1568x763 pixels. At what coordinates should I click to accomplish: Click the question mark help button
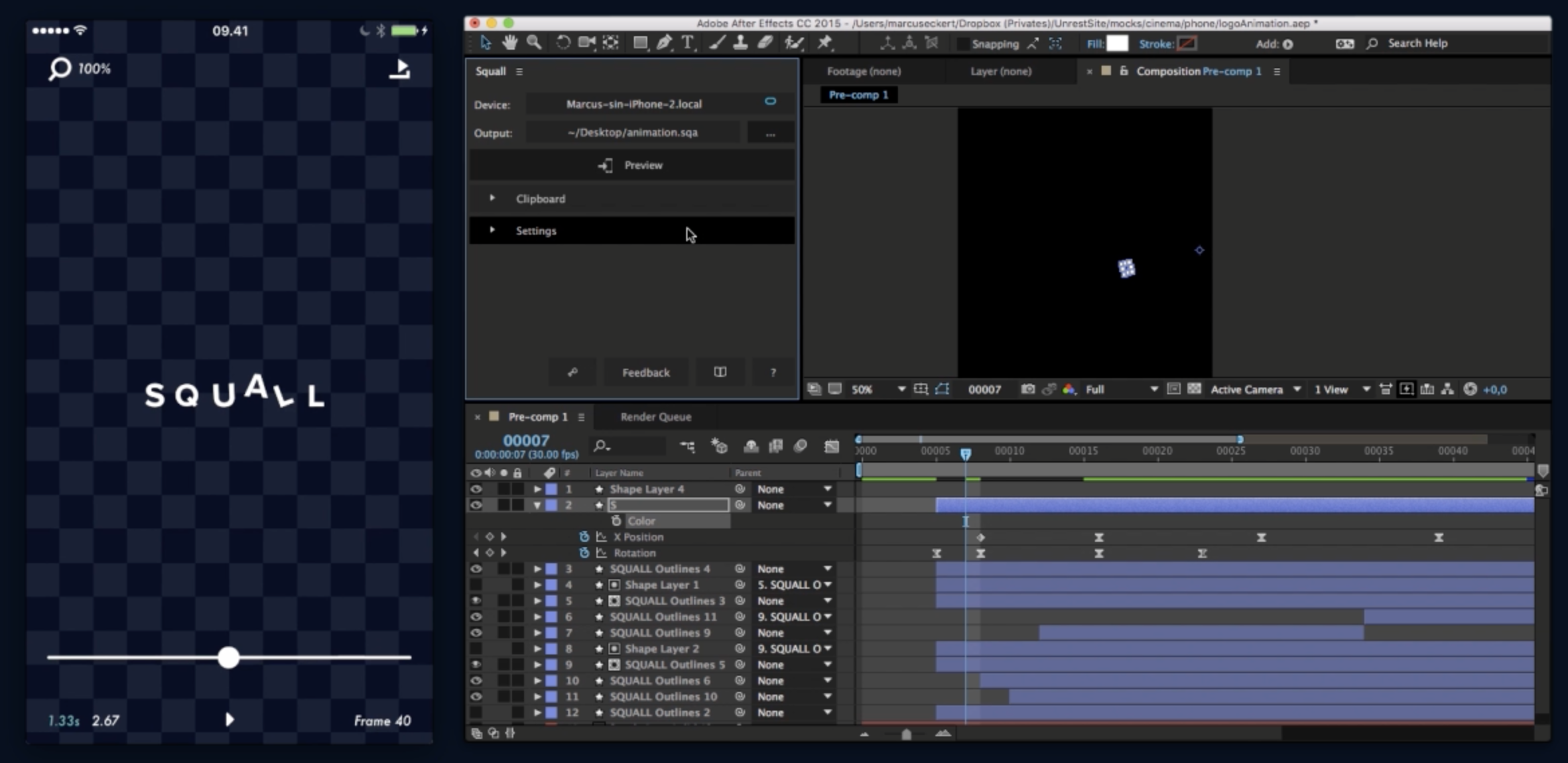click(x=773, y=372)
